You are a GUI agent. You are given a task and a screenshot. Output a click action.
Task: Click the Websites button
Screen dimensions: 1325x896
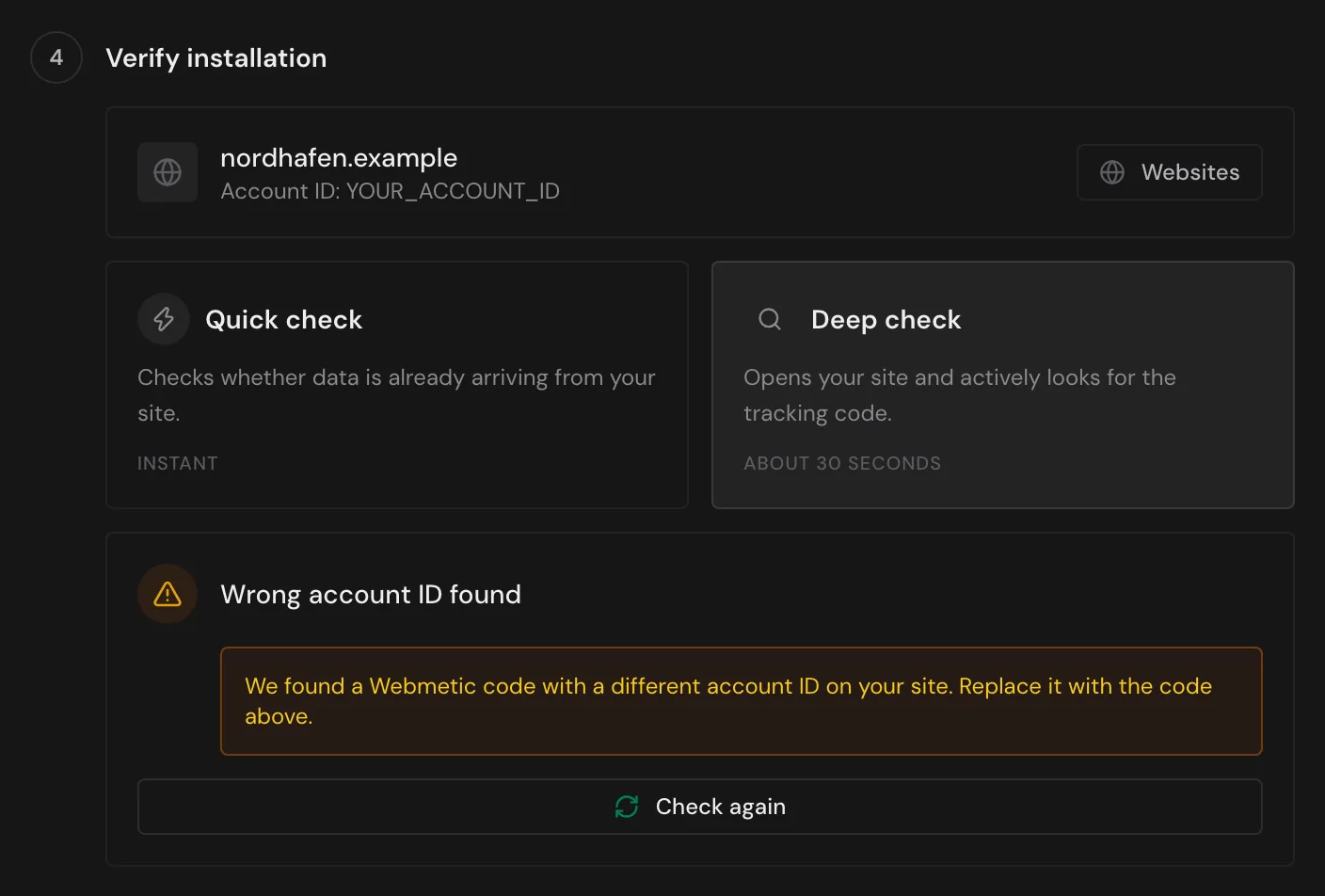[x=1169, y=172]
